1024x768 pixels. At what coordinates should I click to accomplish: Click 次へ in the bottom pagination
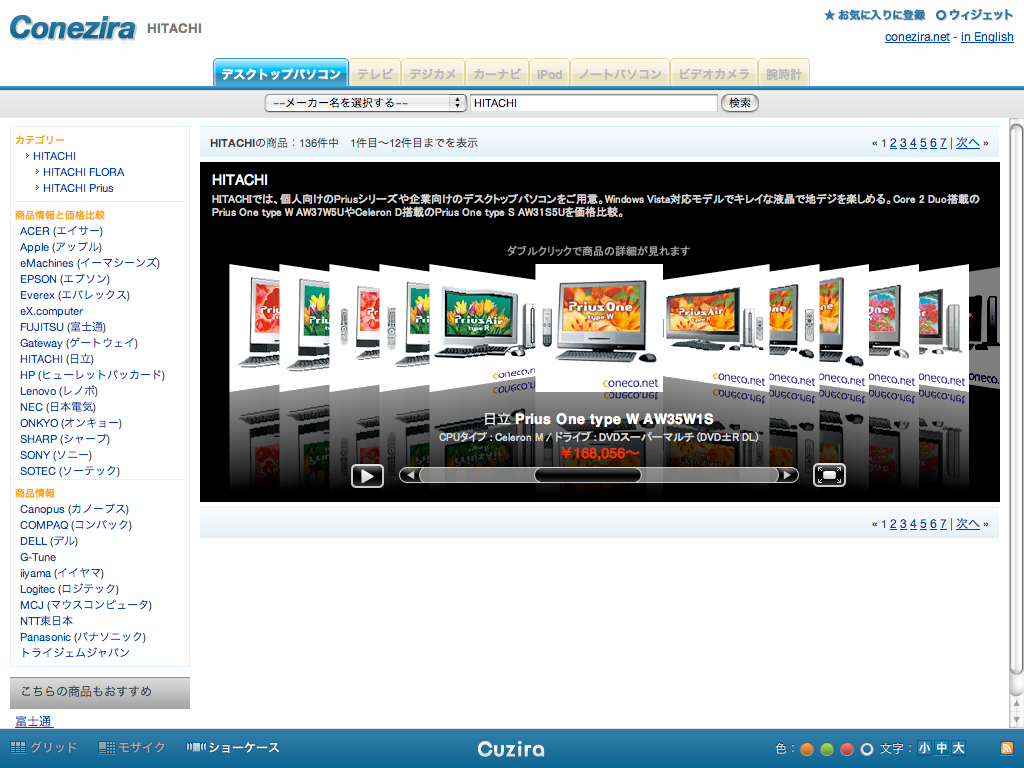[x=968, y=524]
